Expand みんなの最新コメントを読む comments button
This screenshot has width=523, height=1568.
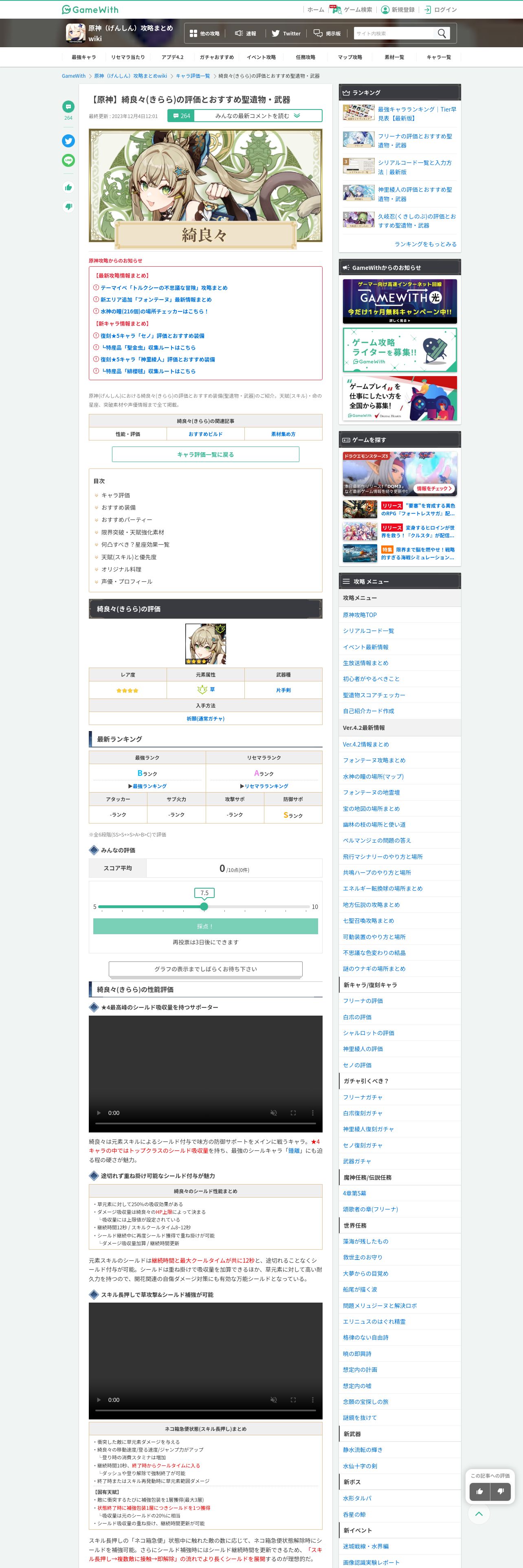pos(245,116)
